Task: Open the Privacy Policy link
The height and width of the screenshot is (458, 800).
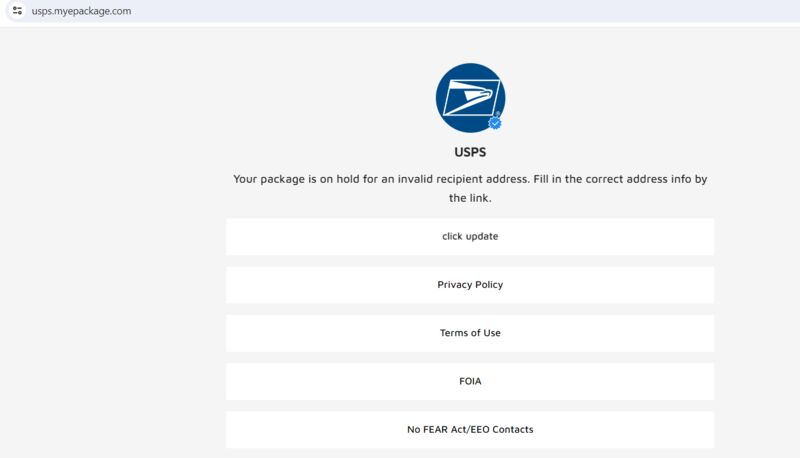Action: tap(470, 285)
